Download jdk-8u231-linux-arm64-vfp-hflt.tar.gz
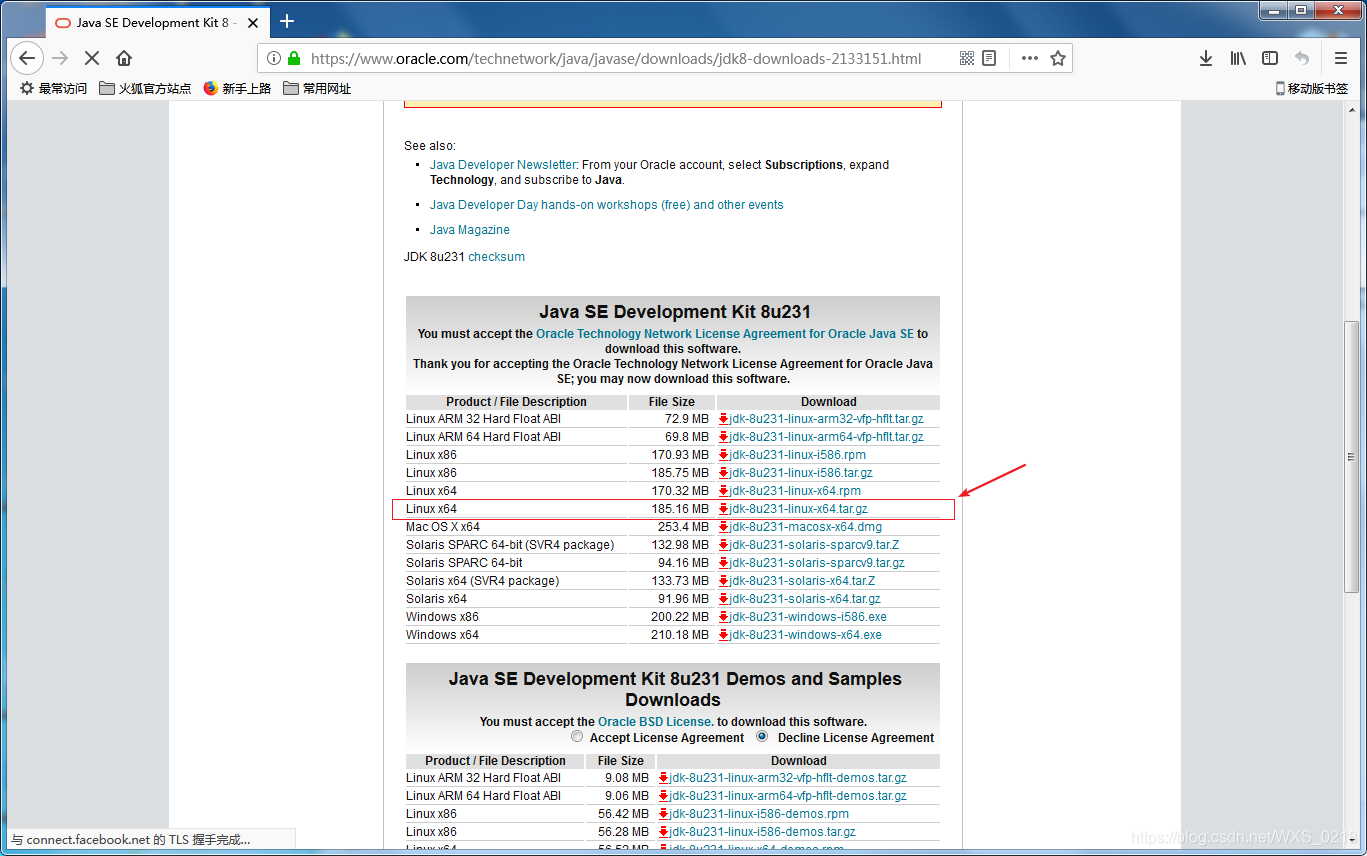1367x856 pixels. click(826, 437)
